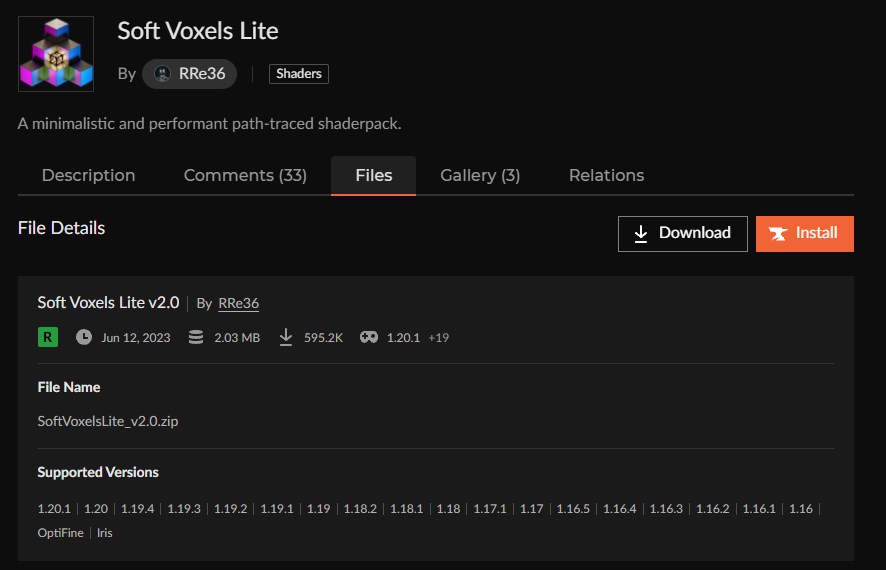Open RRe36 author profile chip

click(x=189, y=74)
